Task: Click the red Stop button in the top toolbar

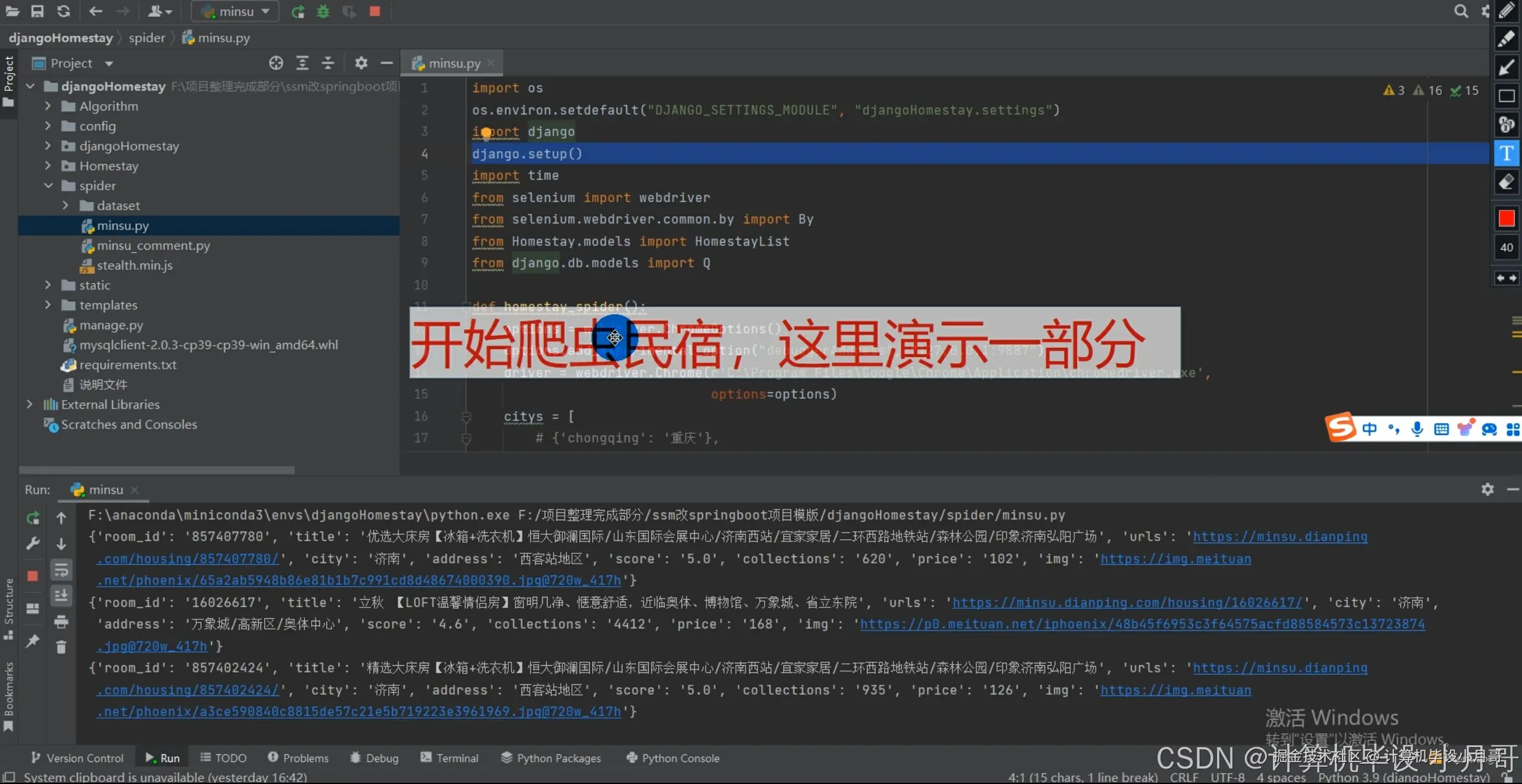Action: (375, 11)
